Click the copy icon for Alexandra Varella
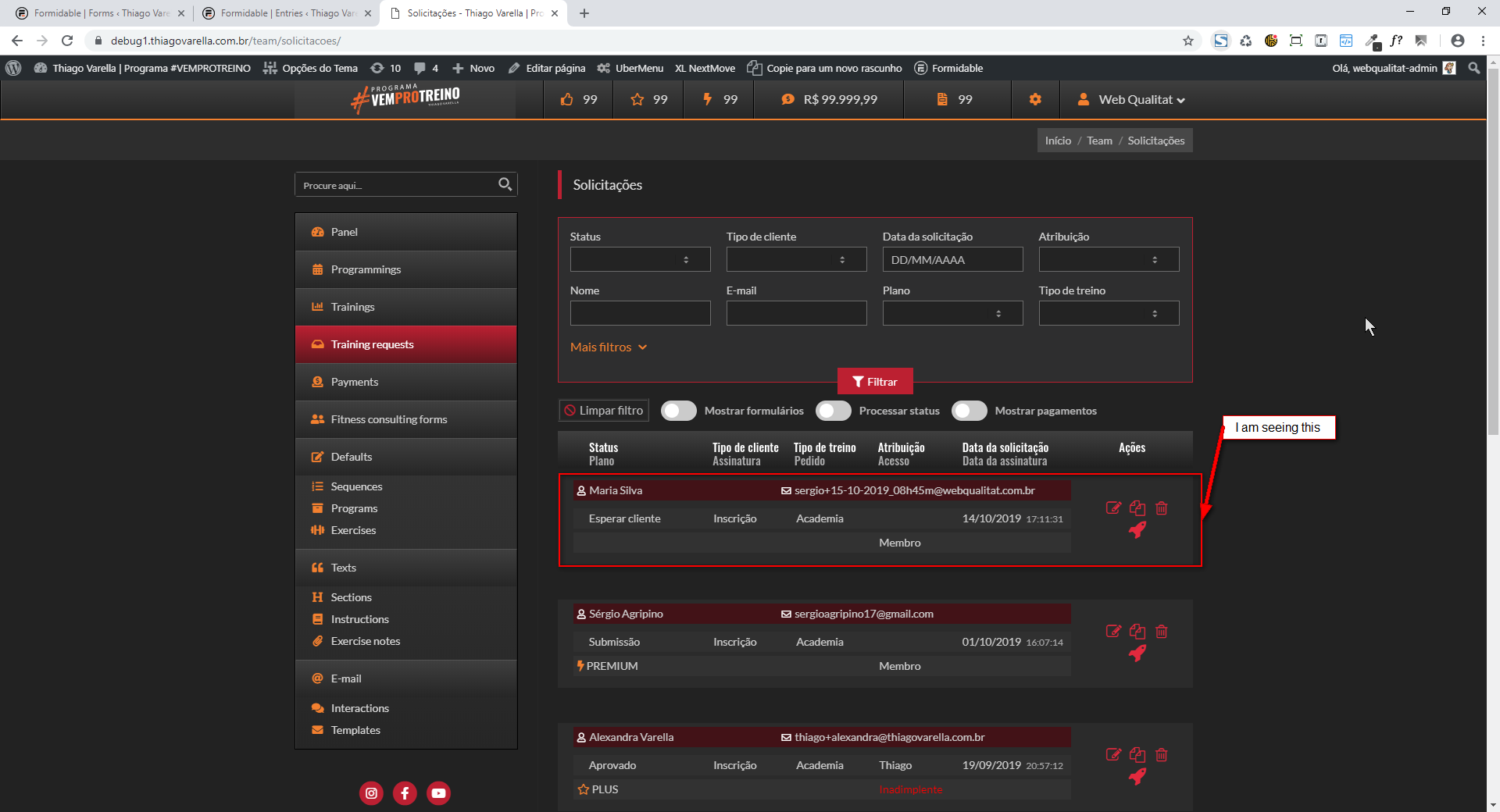This screenshot has height=812, width=1500. click(1137, 755)
